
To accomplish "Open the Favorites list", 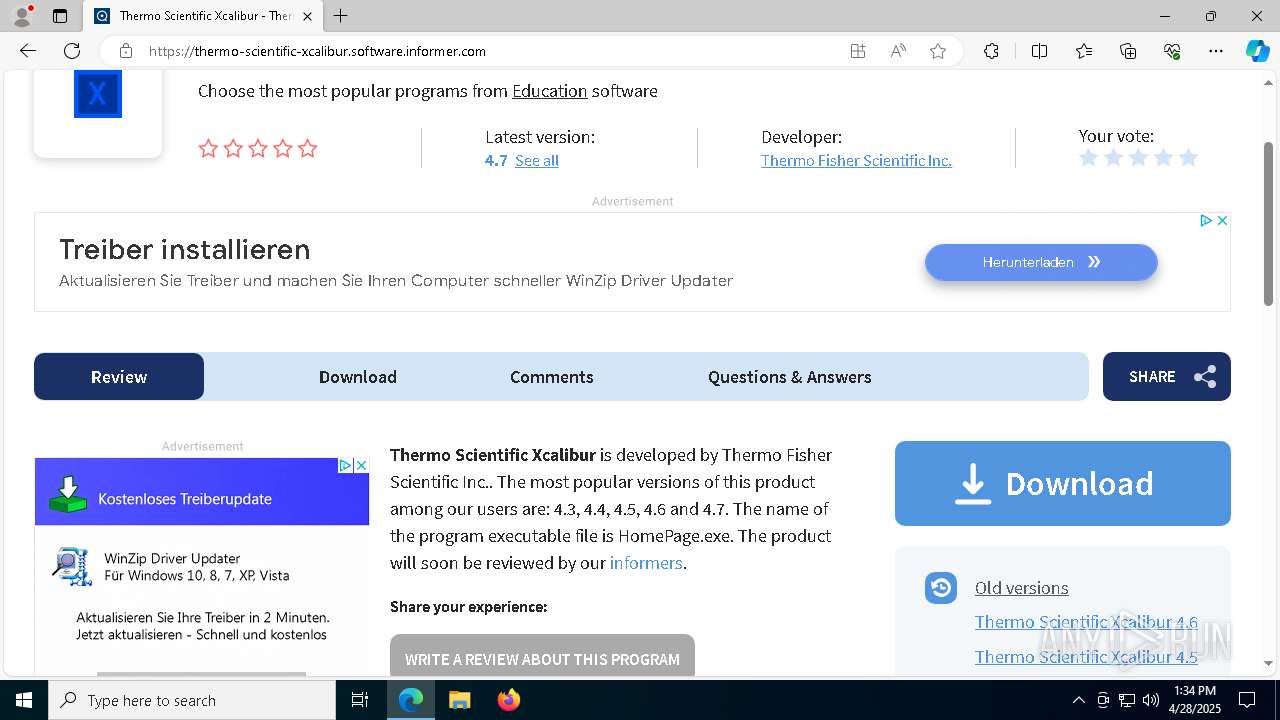I will (1084, 51).
